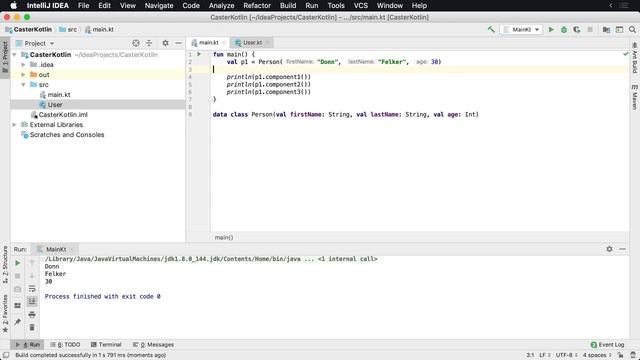
Task: Open the Refactor menu
Action: click(x=257, y=6)
